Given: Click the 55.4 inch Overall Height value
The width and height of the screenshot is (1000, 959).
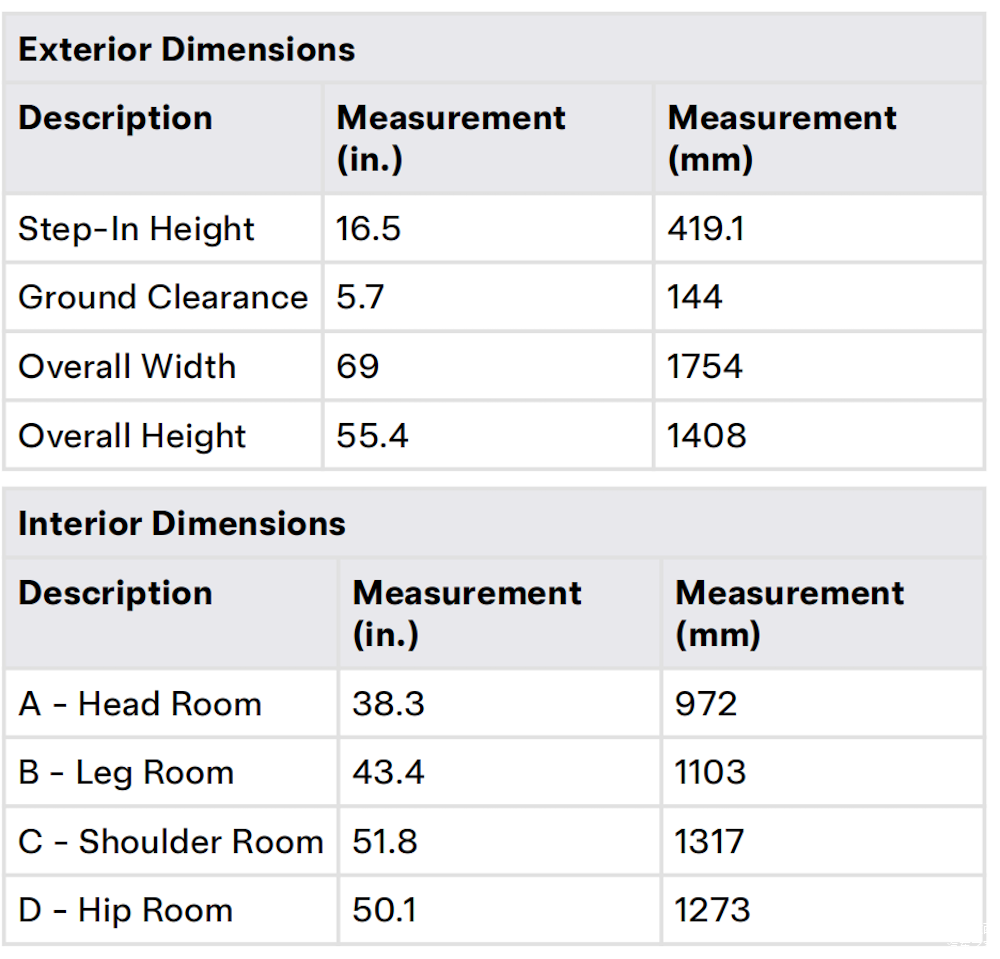Looking at the screenshot, I should click(372, 436).
